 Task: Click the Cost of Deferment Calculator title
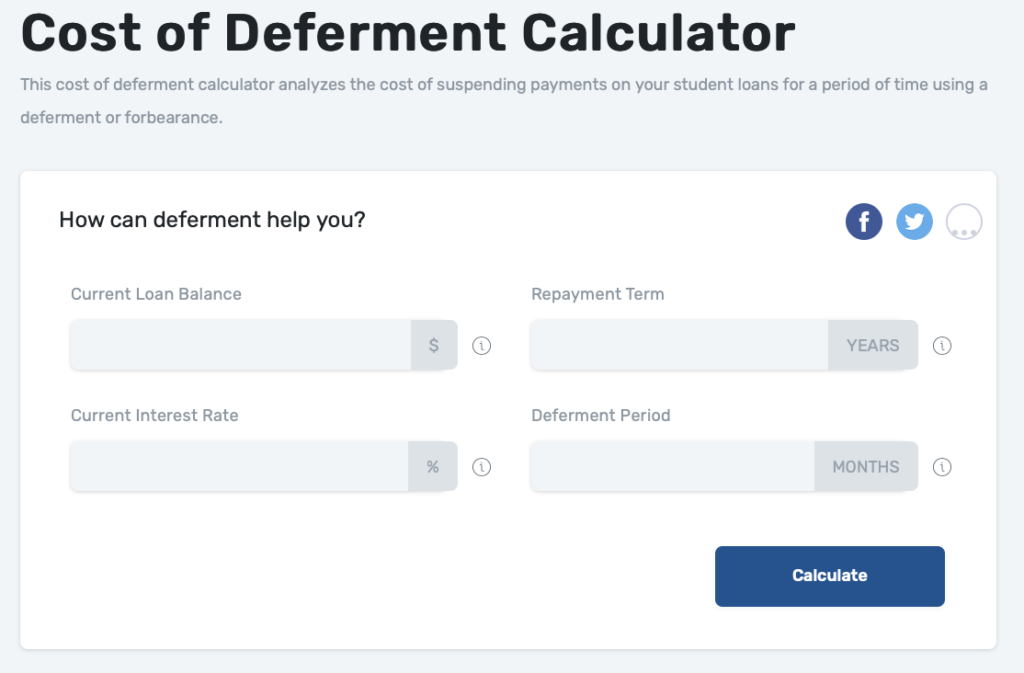[x=408, y=33]
